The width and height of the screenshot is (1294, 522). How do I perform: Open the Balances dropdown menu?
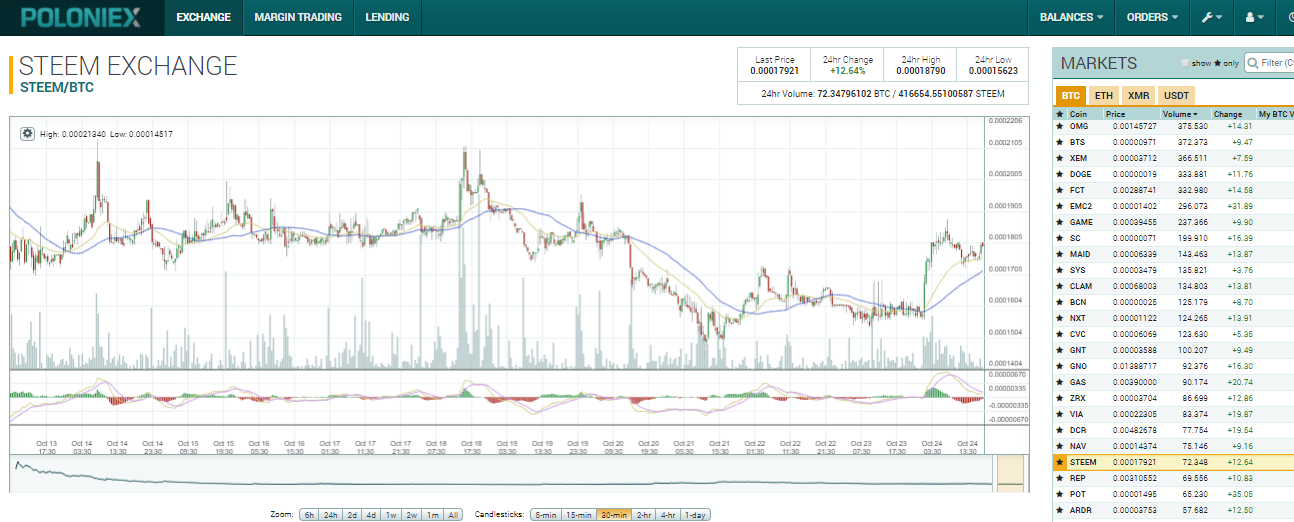pos(1071,17)
